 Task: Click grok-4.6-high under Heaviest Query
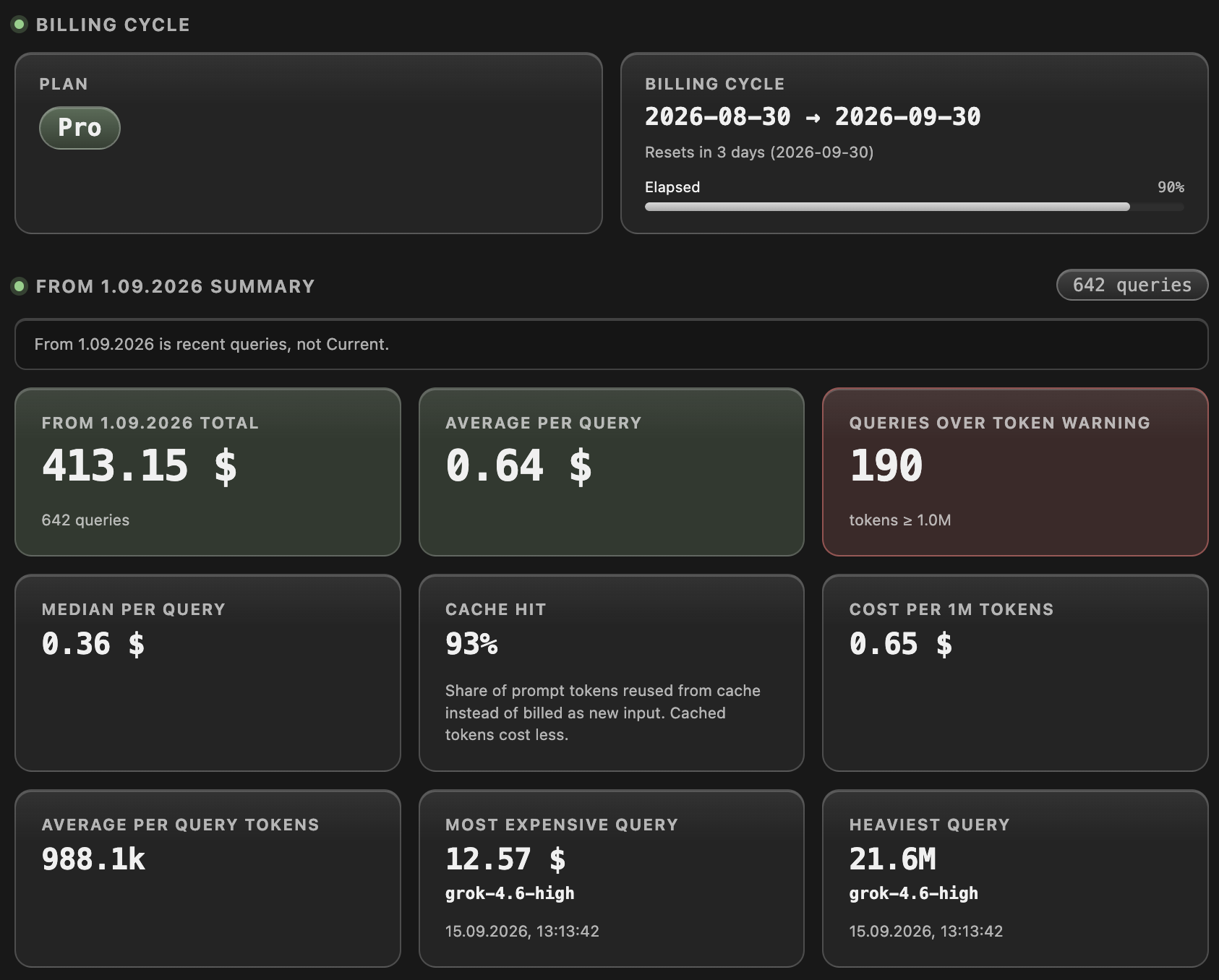pyautogui.click(x=913, y=894)
